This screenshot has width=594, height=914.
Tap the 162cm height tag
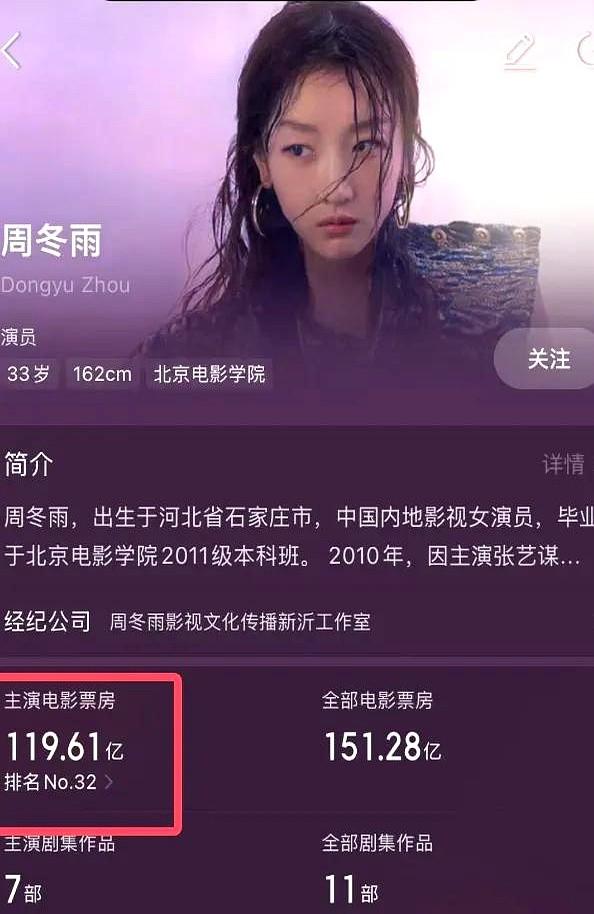pyautogui.click(x=102, y=373)
